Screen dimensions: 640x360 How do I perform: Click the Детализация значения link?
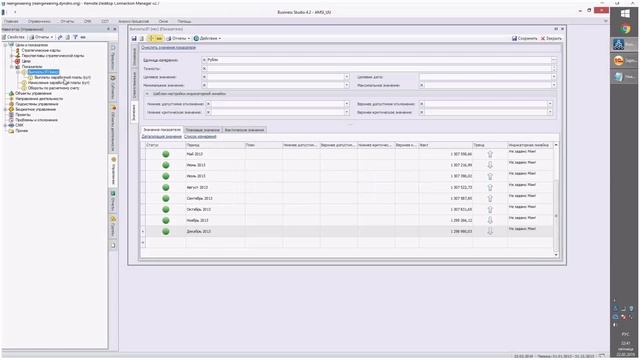[x=161, y=136]
